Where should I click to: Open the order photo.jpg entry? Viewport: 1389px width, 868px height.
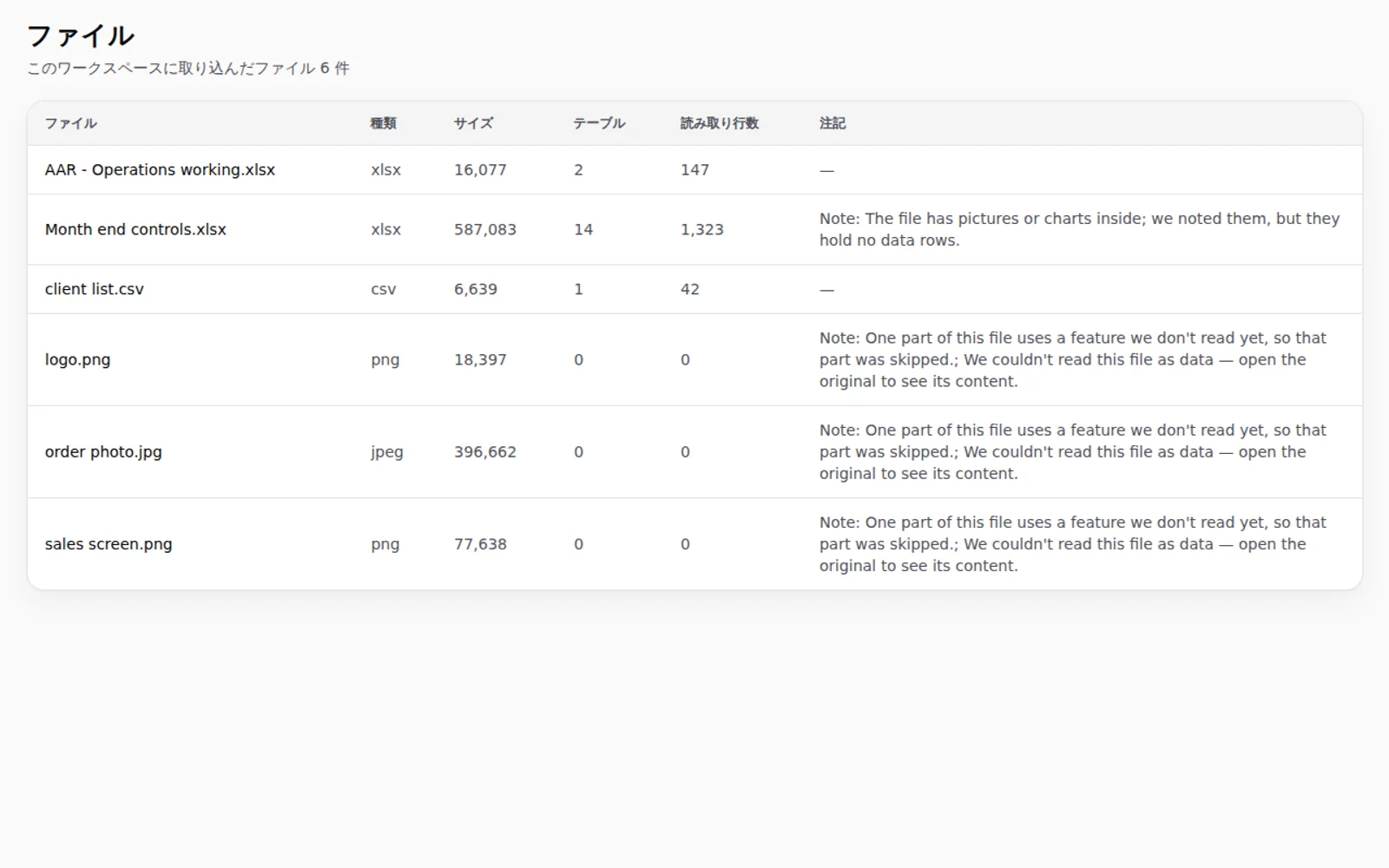(x=103, y=452)
